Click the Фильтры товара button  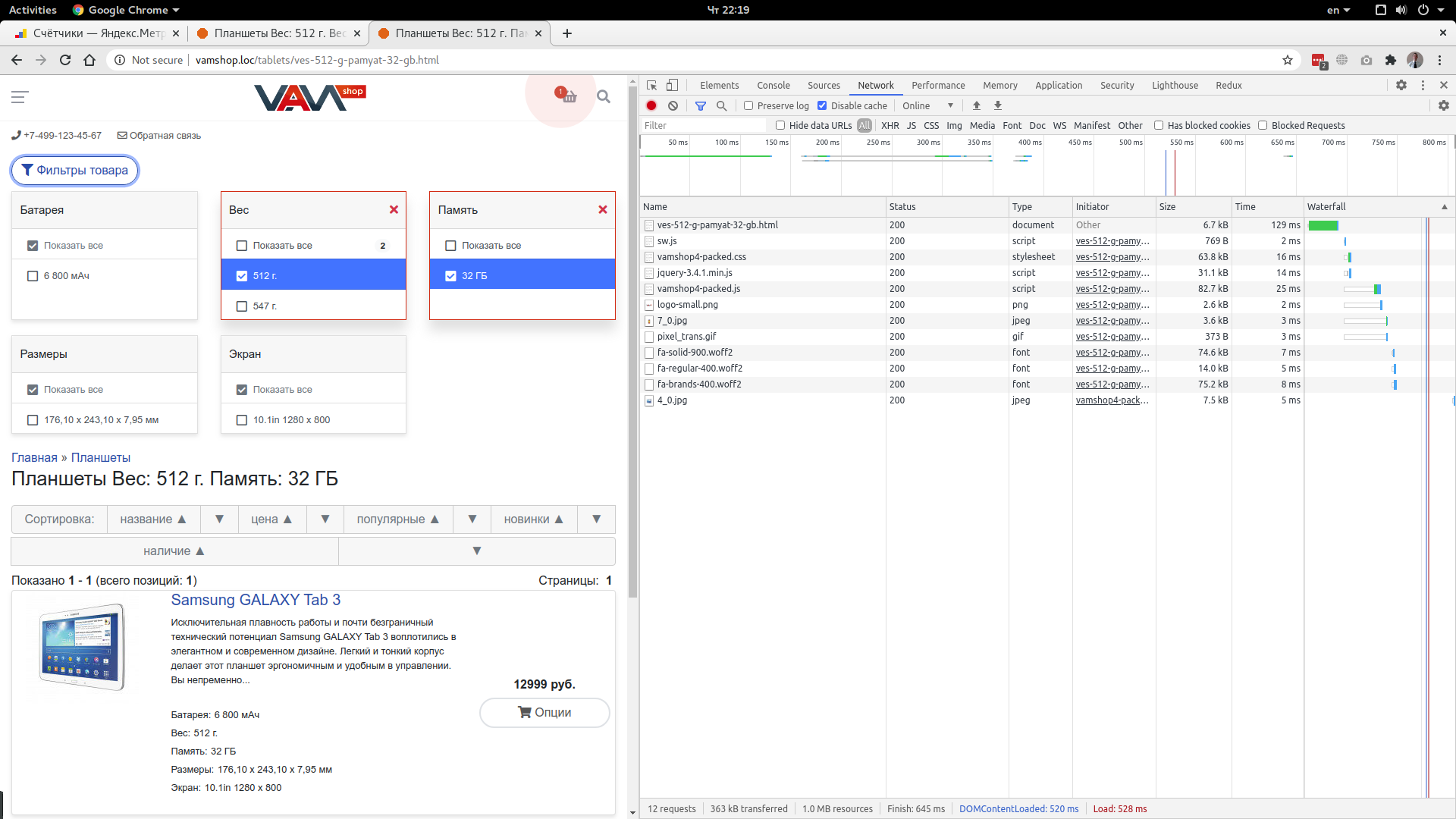(74, 171)
